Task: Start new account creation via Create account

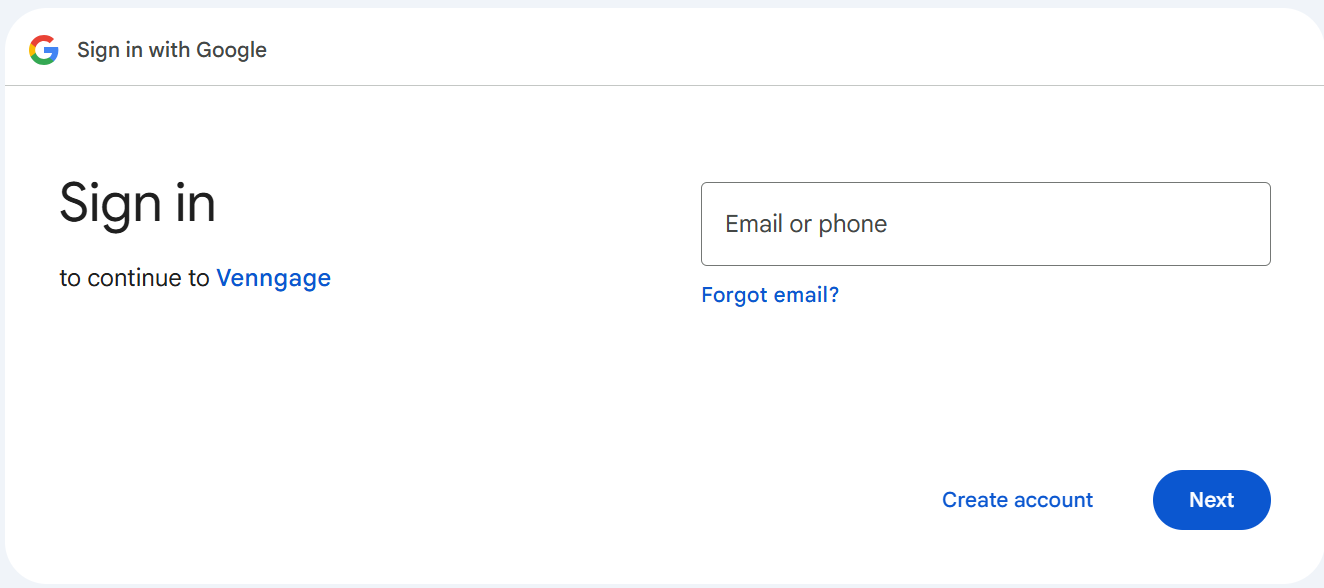Action: pyautogui.click(x=1017, y=500)
